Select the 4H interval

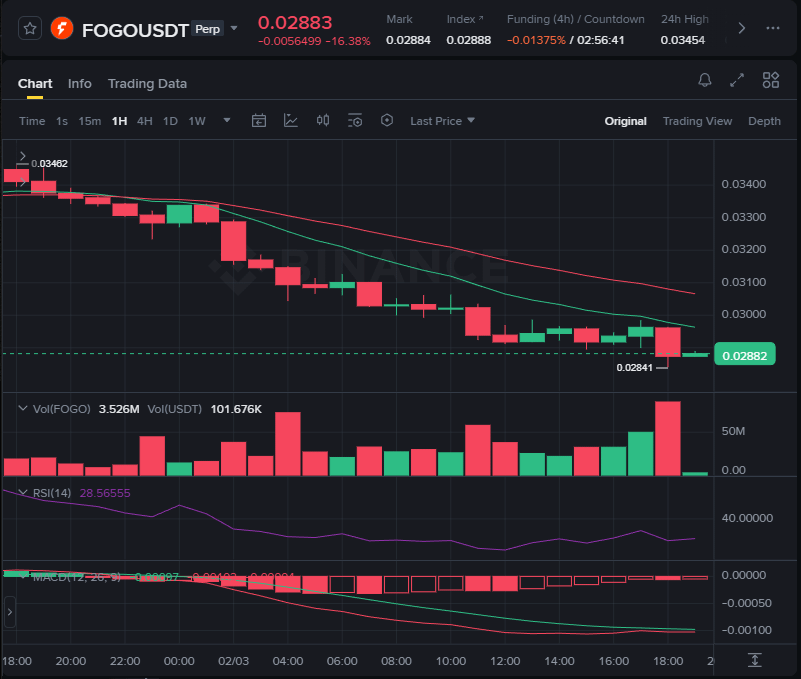tap(145, 121)
